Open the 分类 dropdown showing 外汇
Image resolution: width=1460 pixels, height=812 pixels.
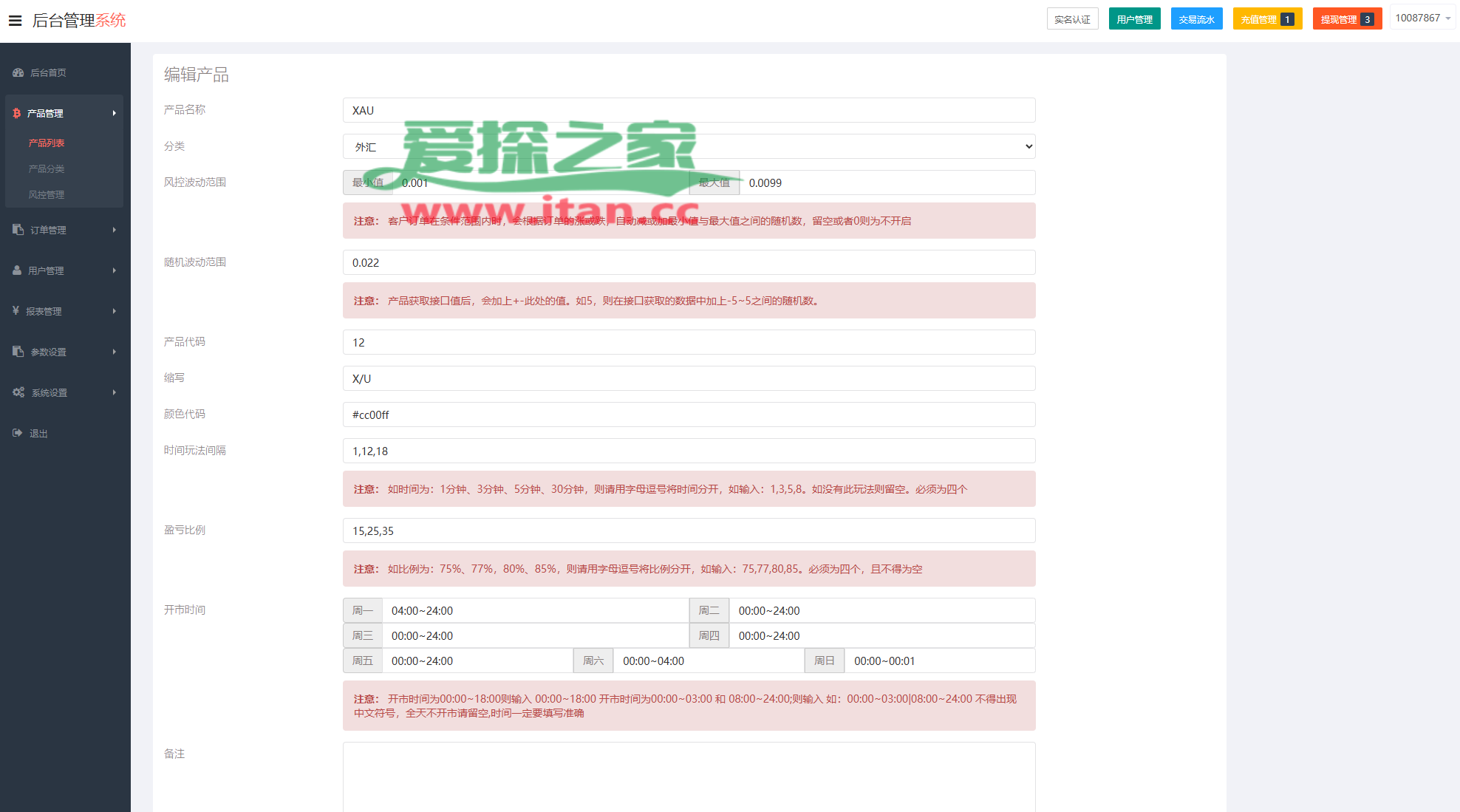(689, 146)
